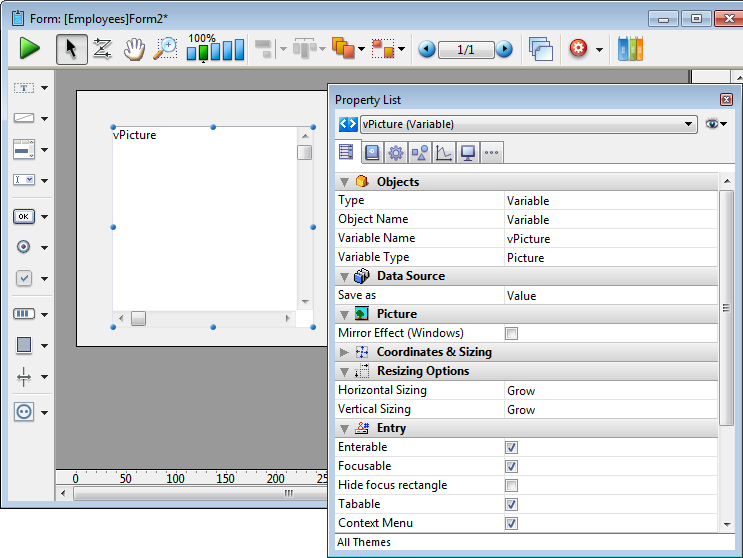
Task: Uncheck the Enterable checkbox
Action: [512, 447]
